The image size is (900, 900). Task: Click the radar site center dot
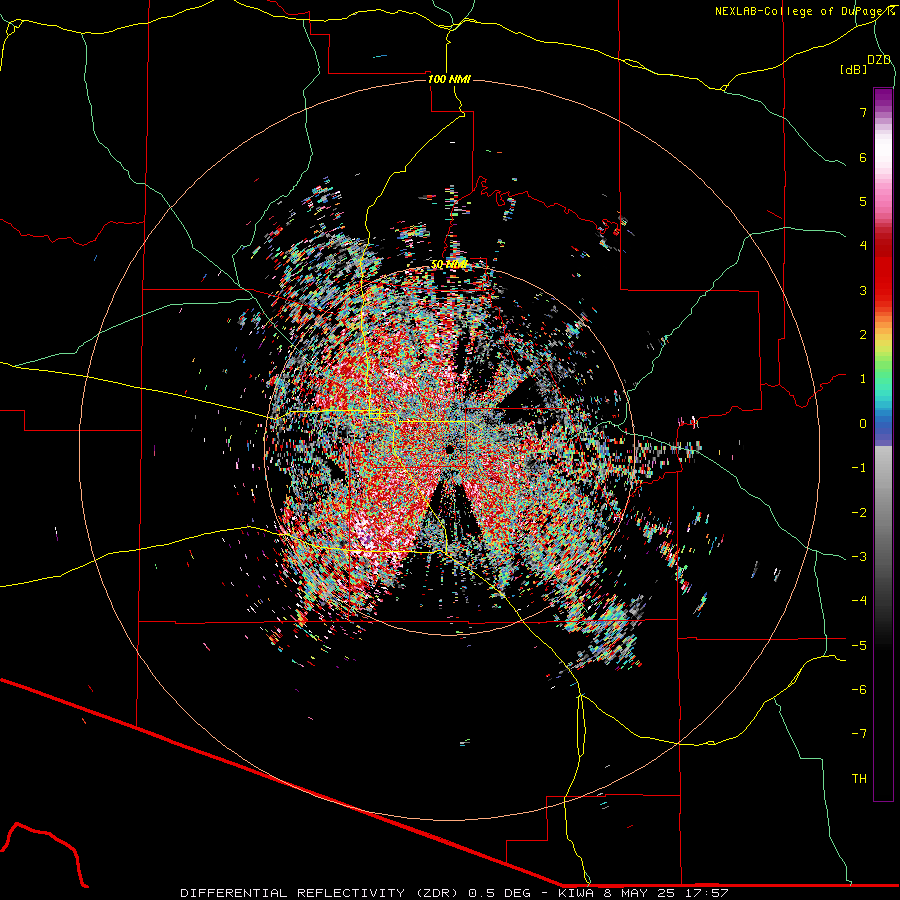point(449,449)
